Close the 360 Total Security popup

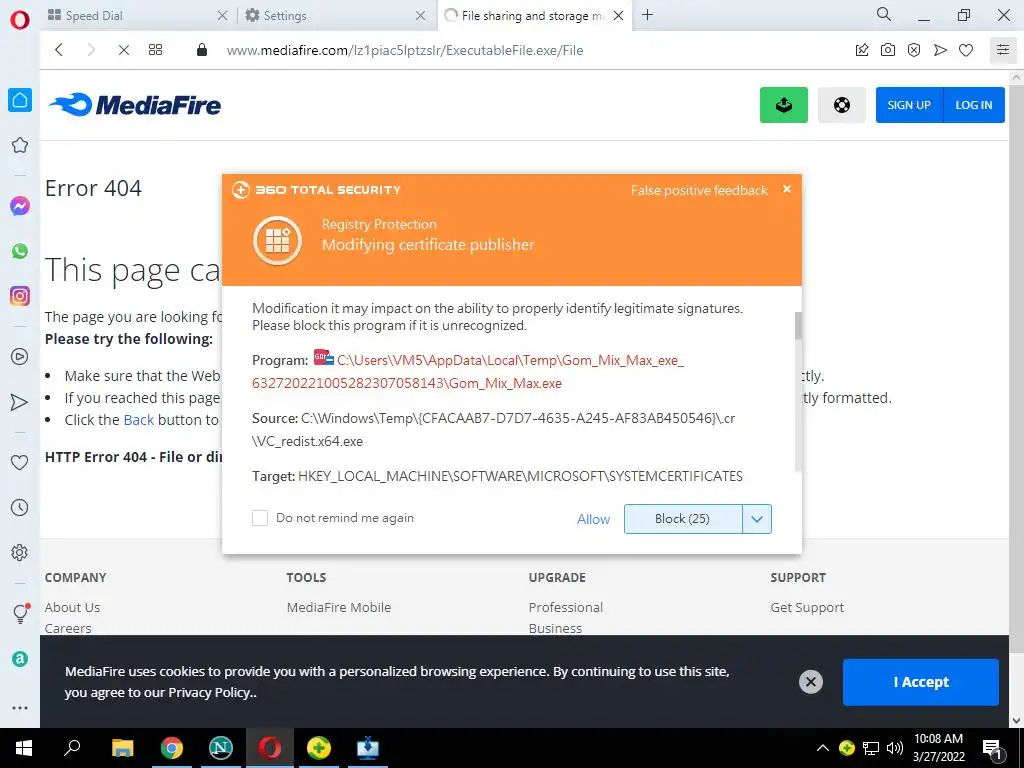[x=787, y=189]
